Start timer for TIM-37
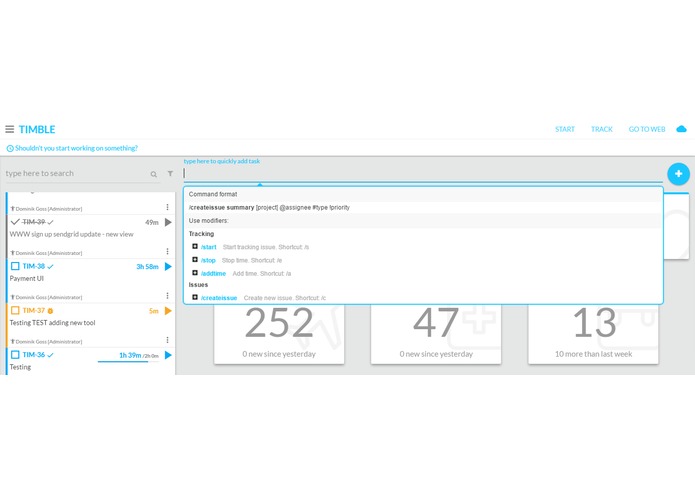 pos(168,311)
